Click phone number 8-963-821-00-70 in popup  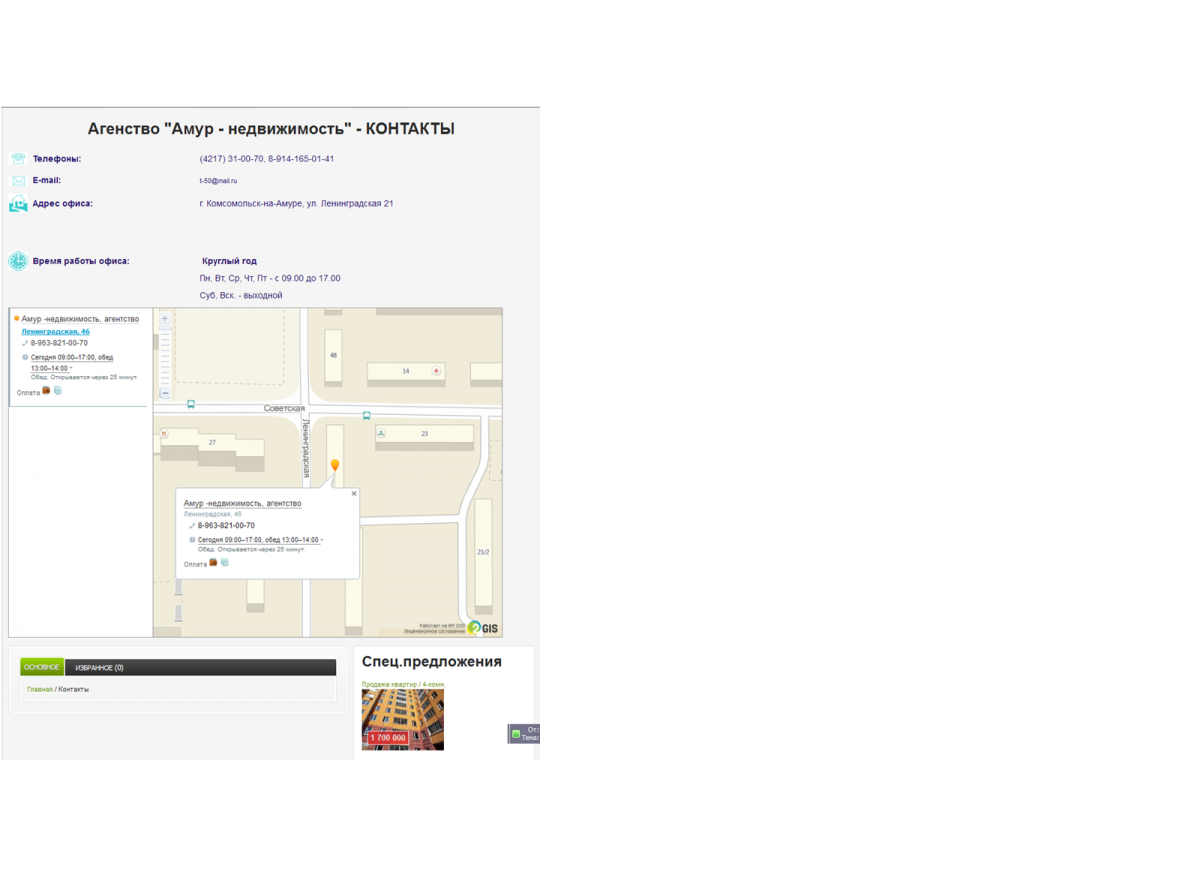coord(226,525)
